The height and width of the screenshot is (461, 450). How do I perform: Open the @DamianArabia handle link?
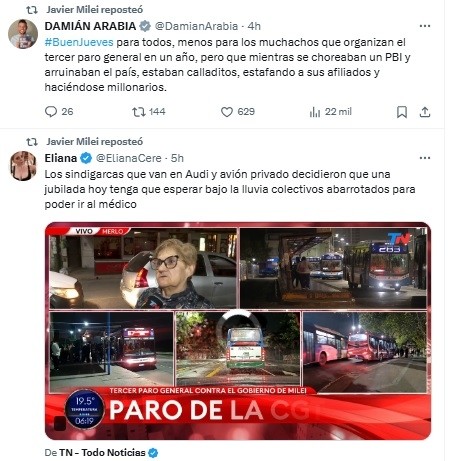pyautogui.click(x=197, y=26)
